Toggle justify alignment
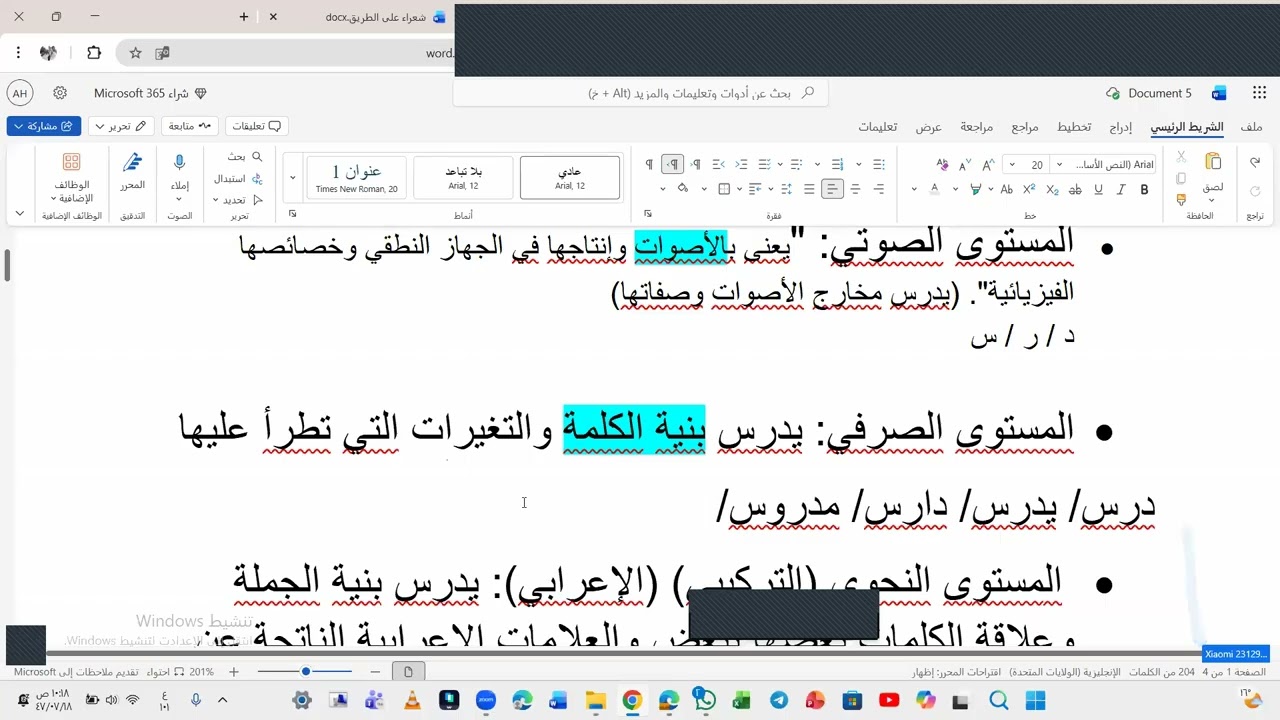 pyautogui.click(x=810, y=189)
